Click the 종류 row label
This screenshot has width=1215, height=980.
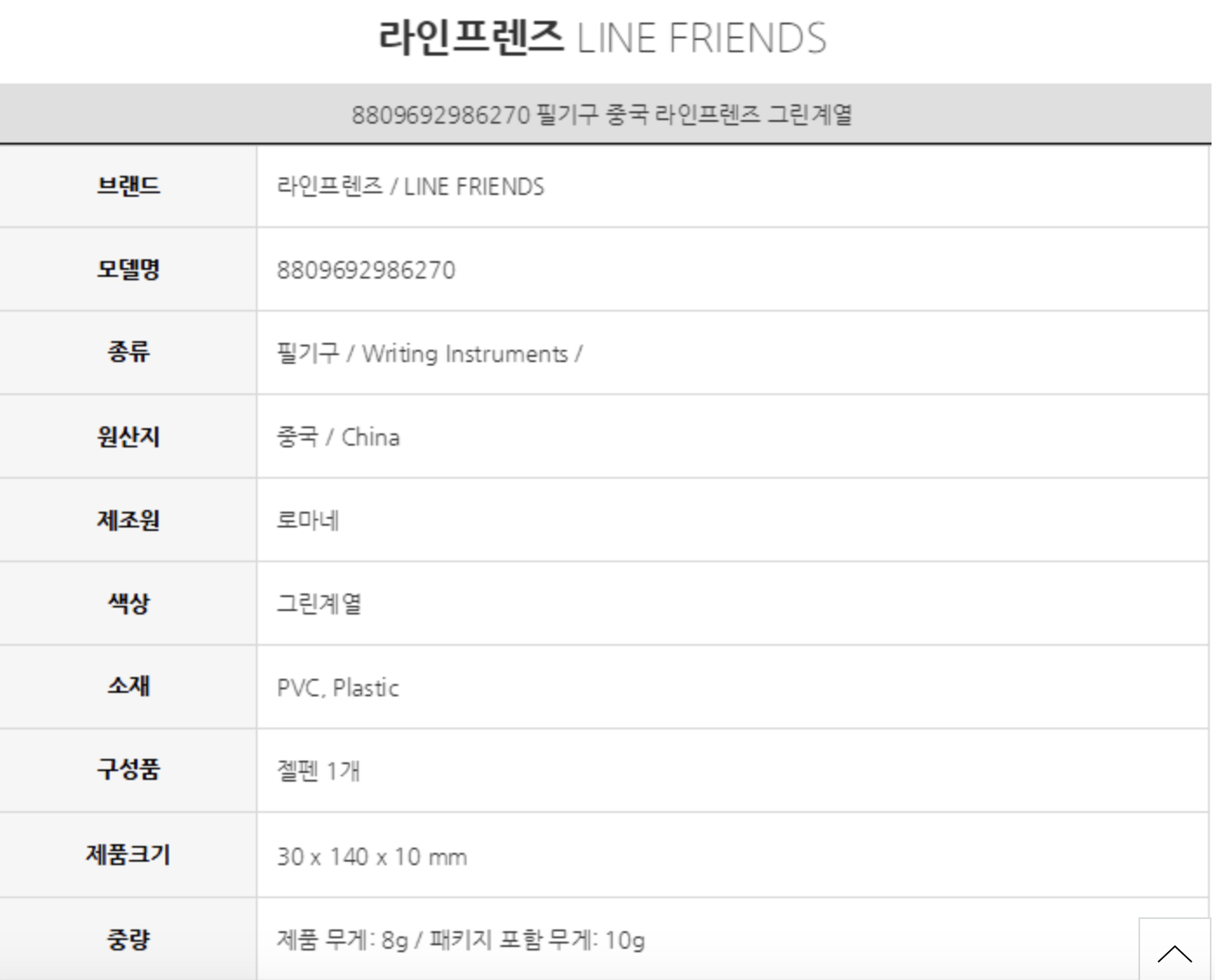[x=128, y=352]
